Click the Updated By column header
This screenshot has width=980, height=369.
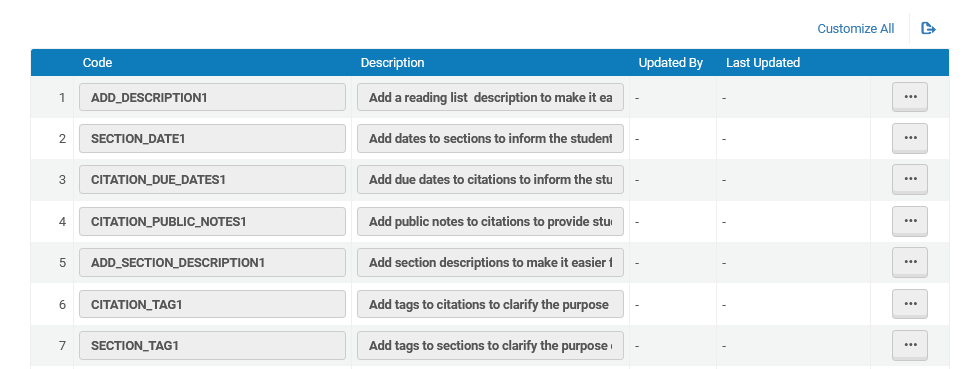coord(671,63)
